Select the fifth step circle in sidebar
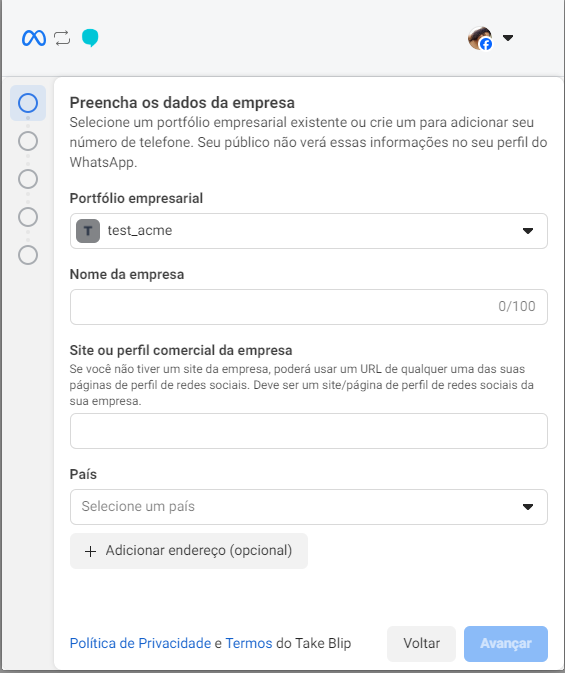This screenshot has width=565, height=673. click(28, 255)
